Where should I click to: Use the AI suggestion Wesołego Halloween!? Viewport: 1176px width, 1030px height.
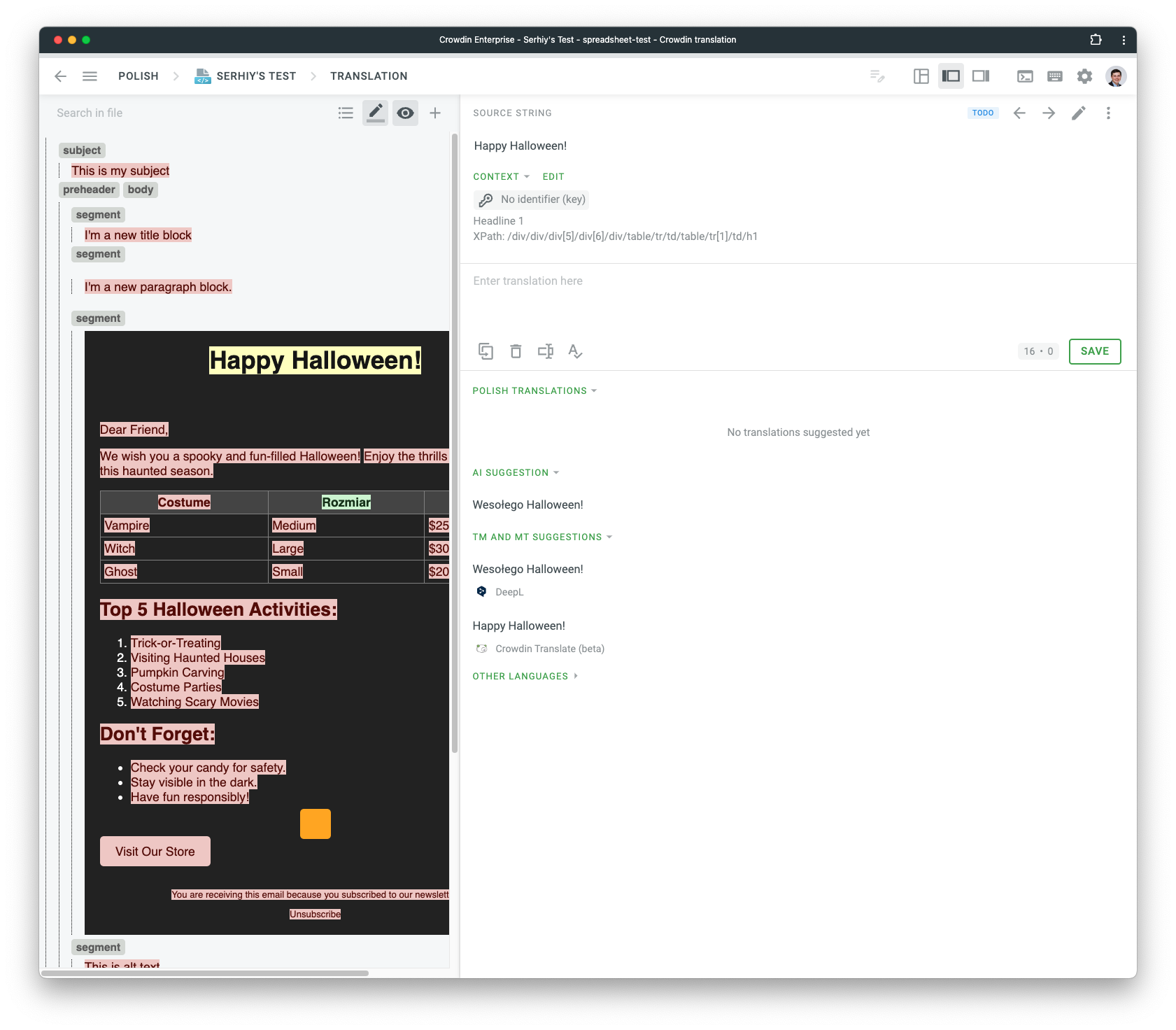coord(527,505)
